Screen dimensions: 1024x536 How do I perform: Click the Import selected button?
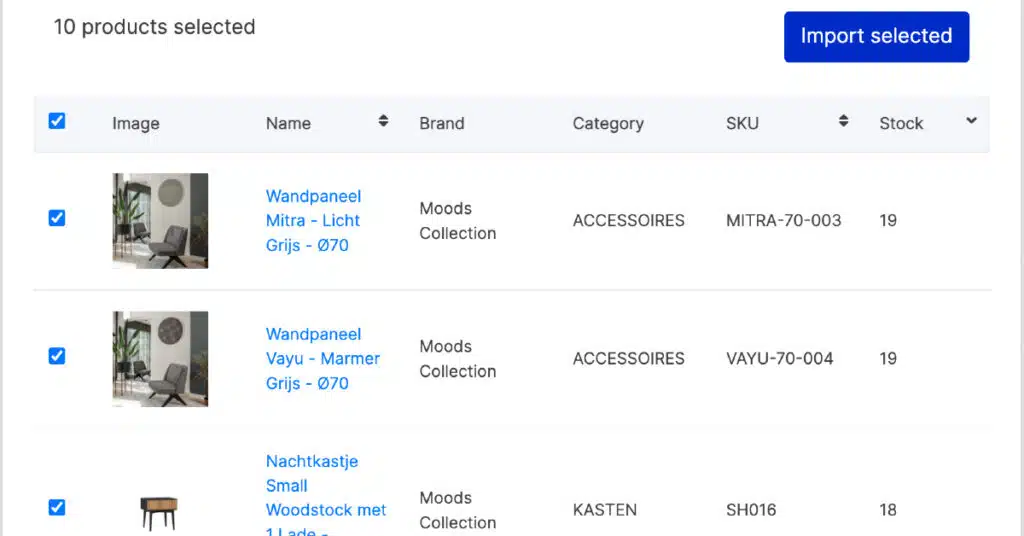pyautogui.click(x=876, y=37)
